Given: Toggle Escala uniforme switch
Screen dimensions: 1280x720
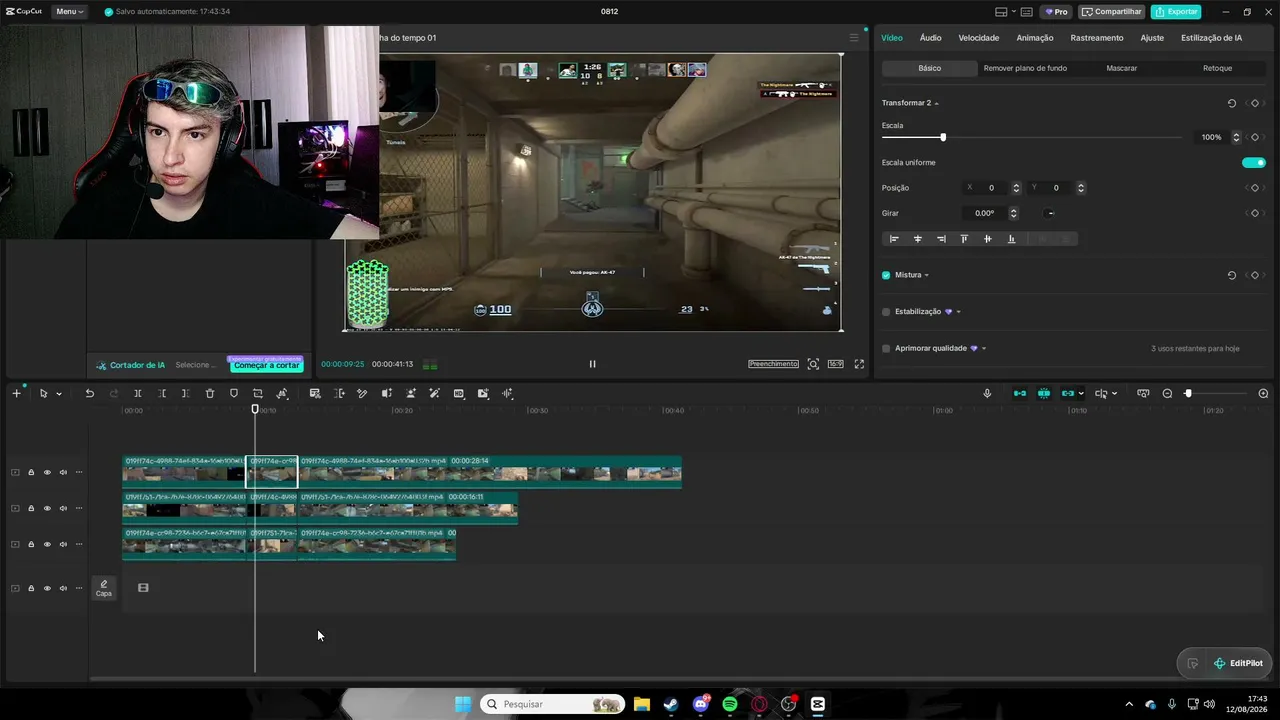Looking at the screenshot, I should 1254,163.
